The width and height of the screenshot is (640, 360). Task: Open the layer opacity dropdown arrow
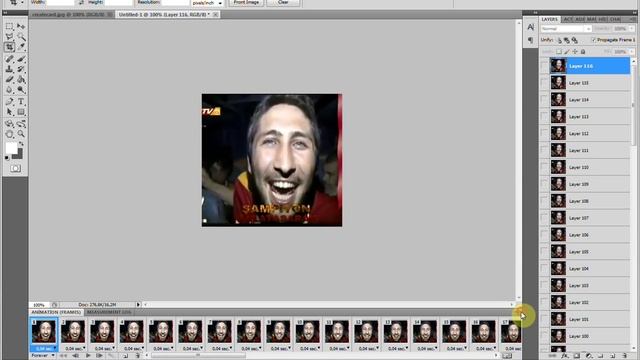pyautogui.click(x=631, y=29)
